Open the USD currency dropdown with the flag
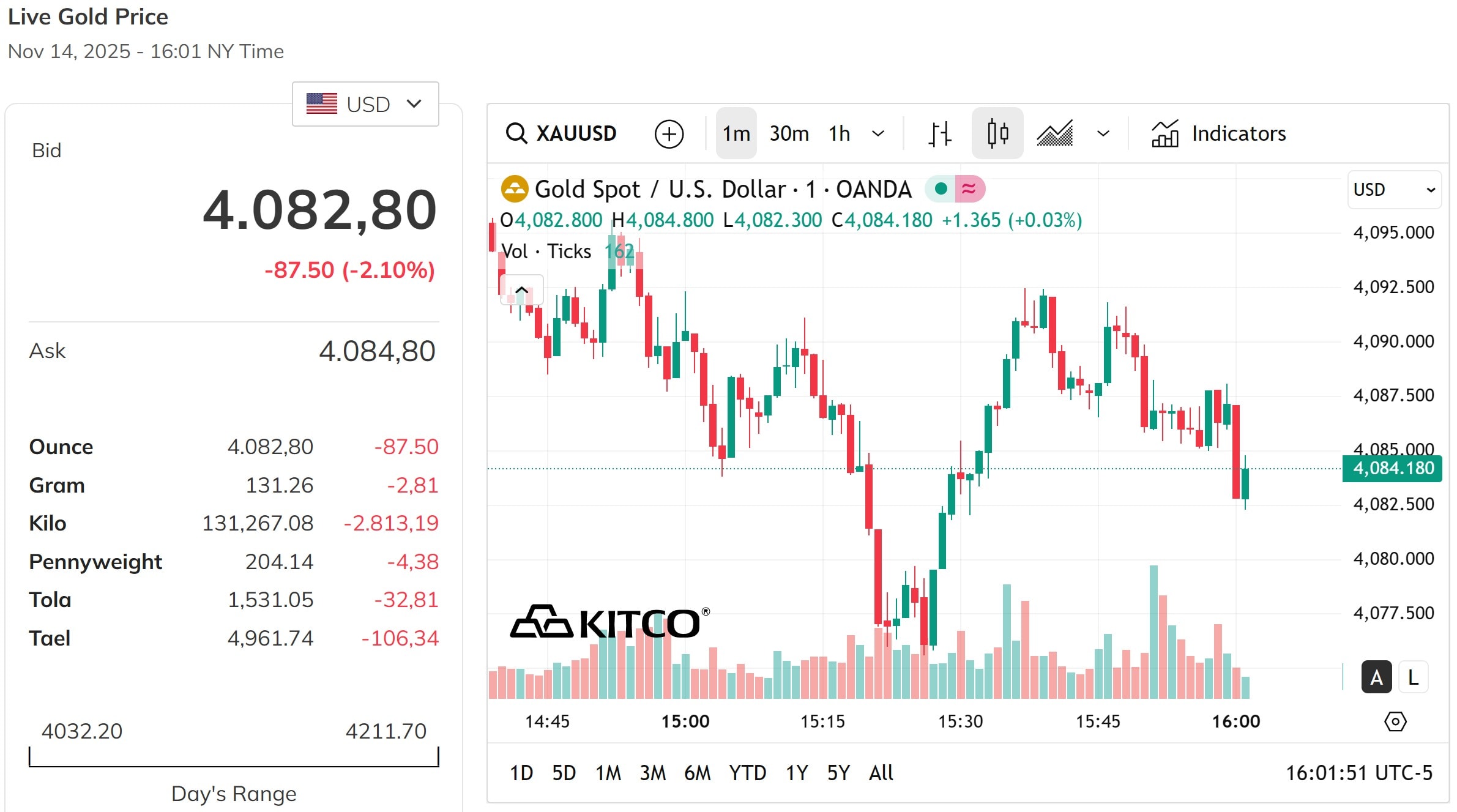This screenshot has width=1457, height=812. 365,104
